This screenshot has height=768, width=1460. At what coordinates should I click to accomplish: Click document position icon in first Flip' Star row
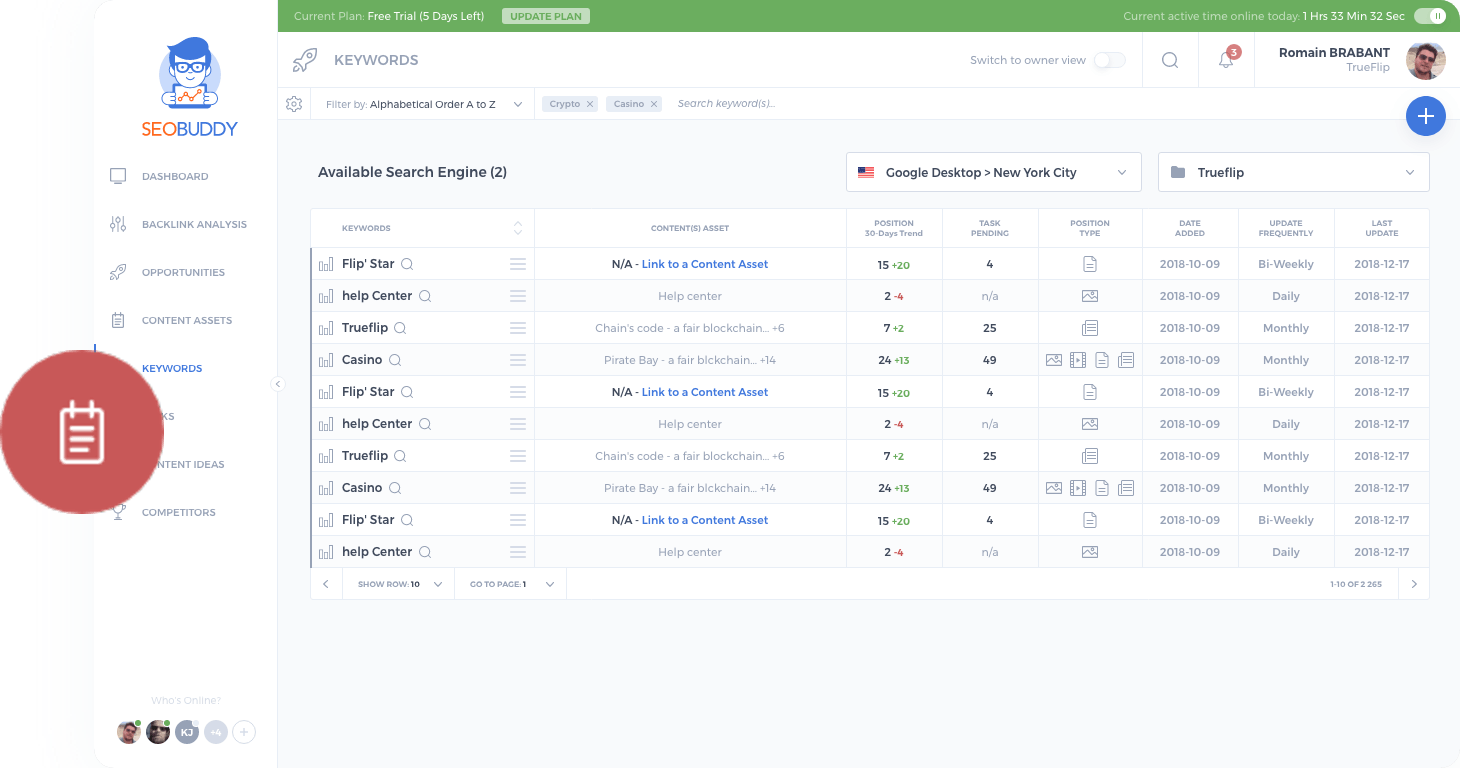click(1090, 264)
